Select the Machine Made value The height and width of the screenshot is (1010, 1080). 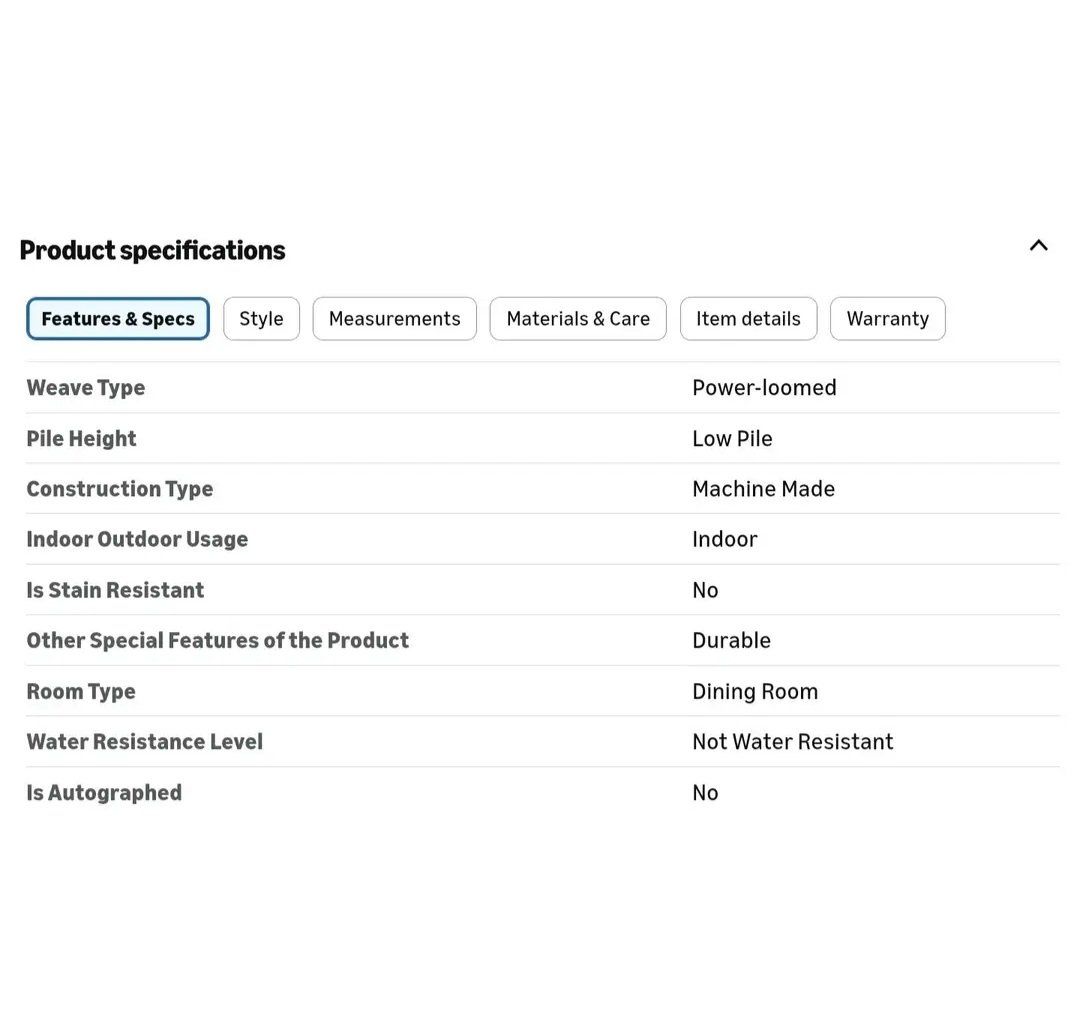[763, 489]
